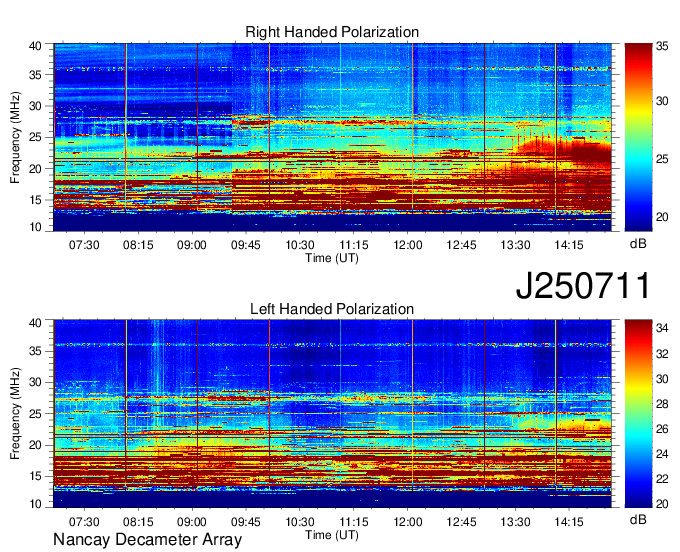This screenshot has width=680, height=552.
Task: Click 11:15 tick on the top plot
Action: (x=354, y=245)
